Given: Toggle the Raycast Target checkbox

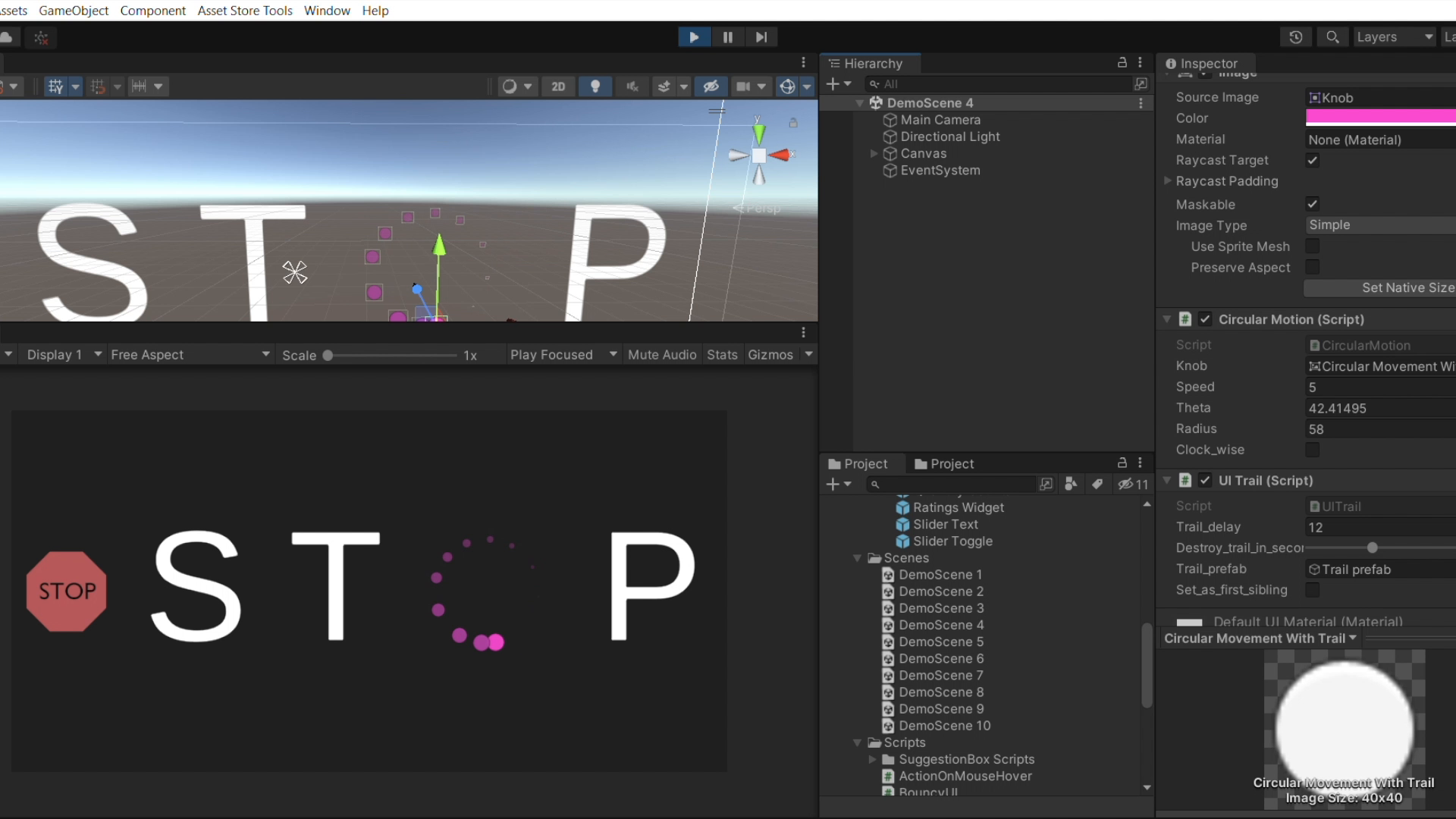Looking at the screenshot, I should pyautogui.click(x=1313, y=160).
